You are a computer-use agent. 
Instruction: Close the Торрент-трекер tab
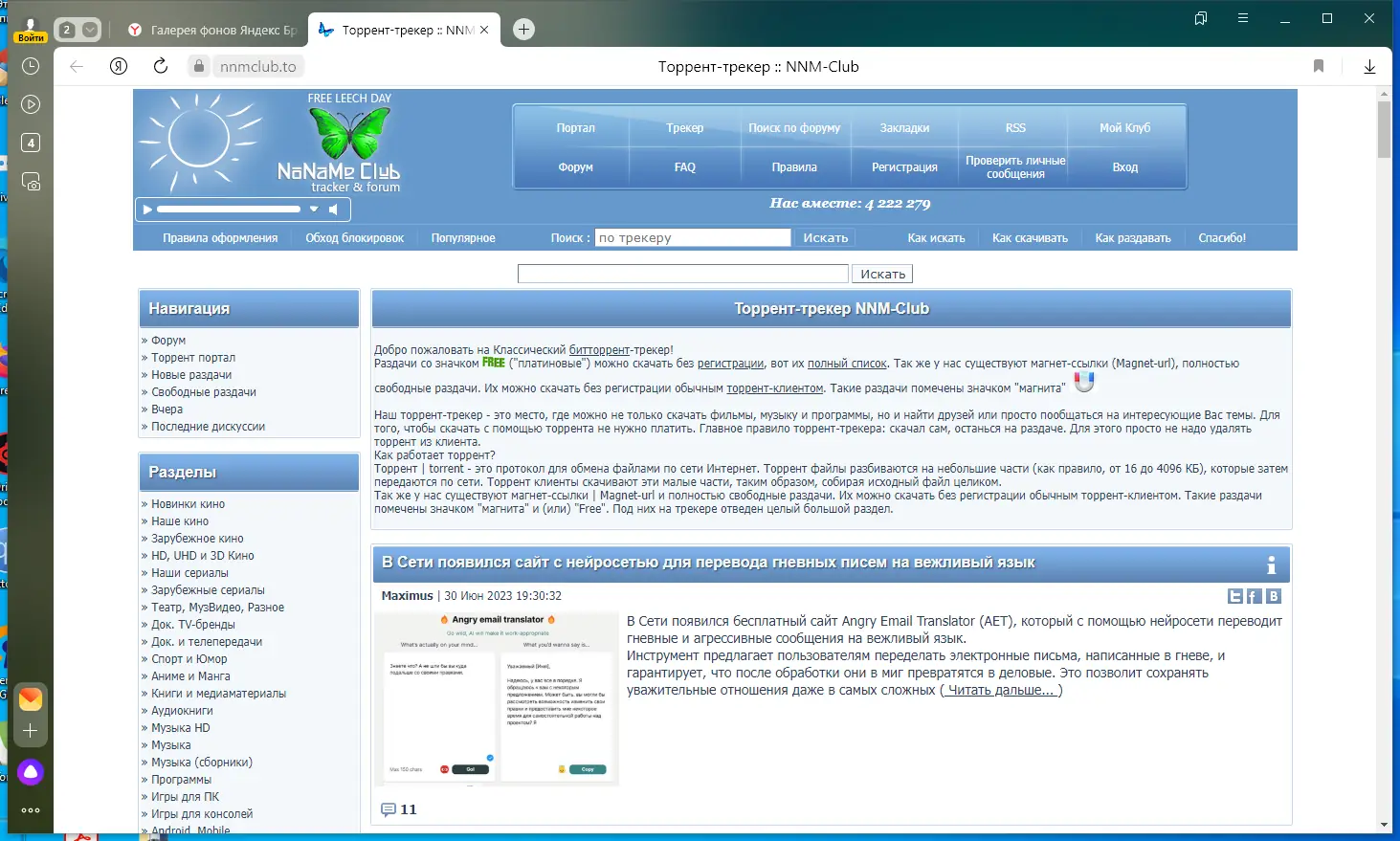point(484,30)
